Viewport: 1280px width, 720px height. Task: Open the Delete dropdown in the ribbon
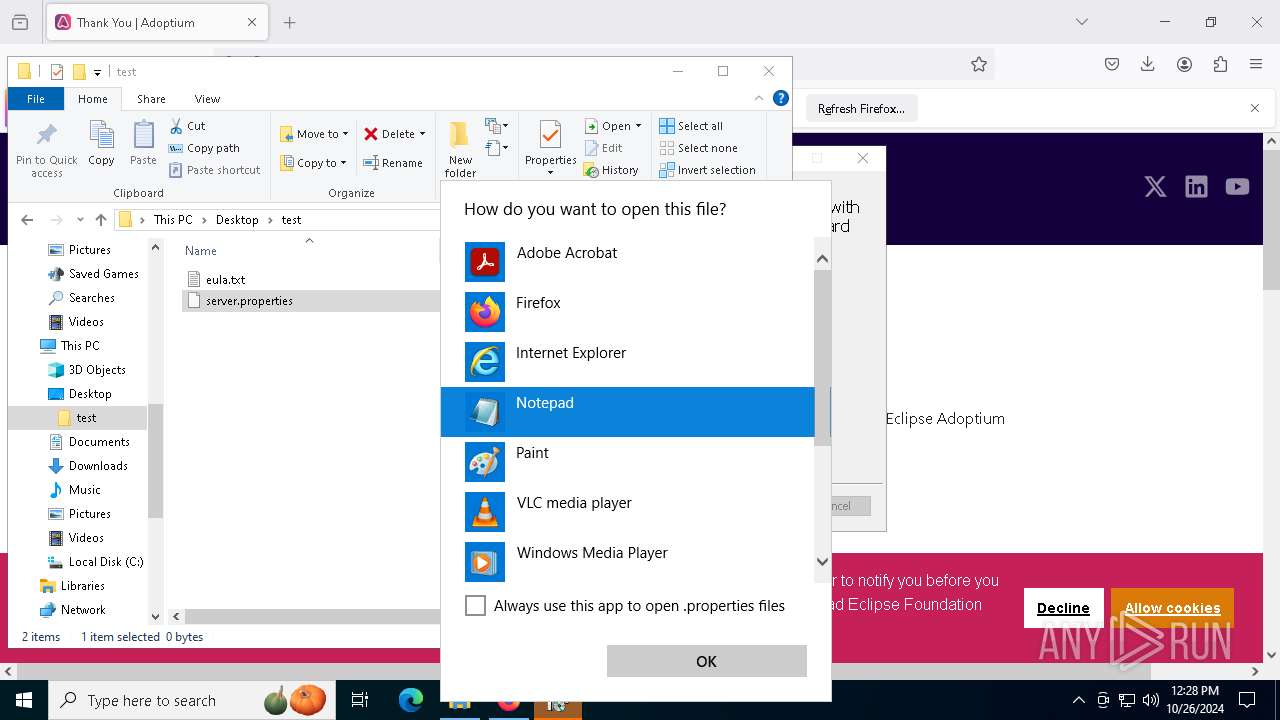coord(394,134)
